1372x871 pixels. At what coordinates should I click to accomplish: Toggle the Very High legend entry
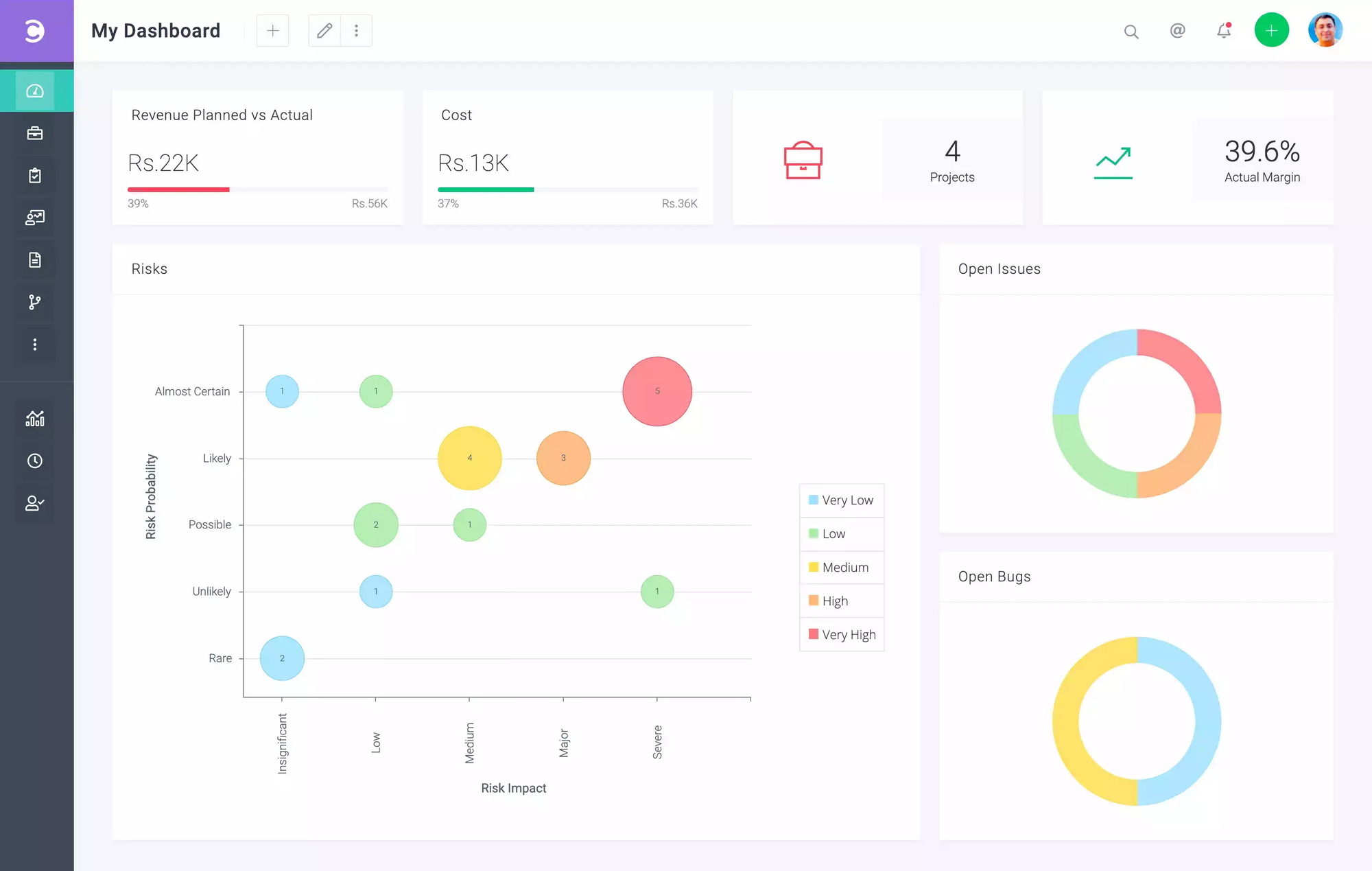(842, 635)
